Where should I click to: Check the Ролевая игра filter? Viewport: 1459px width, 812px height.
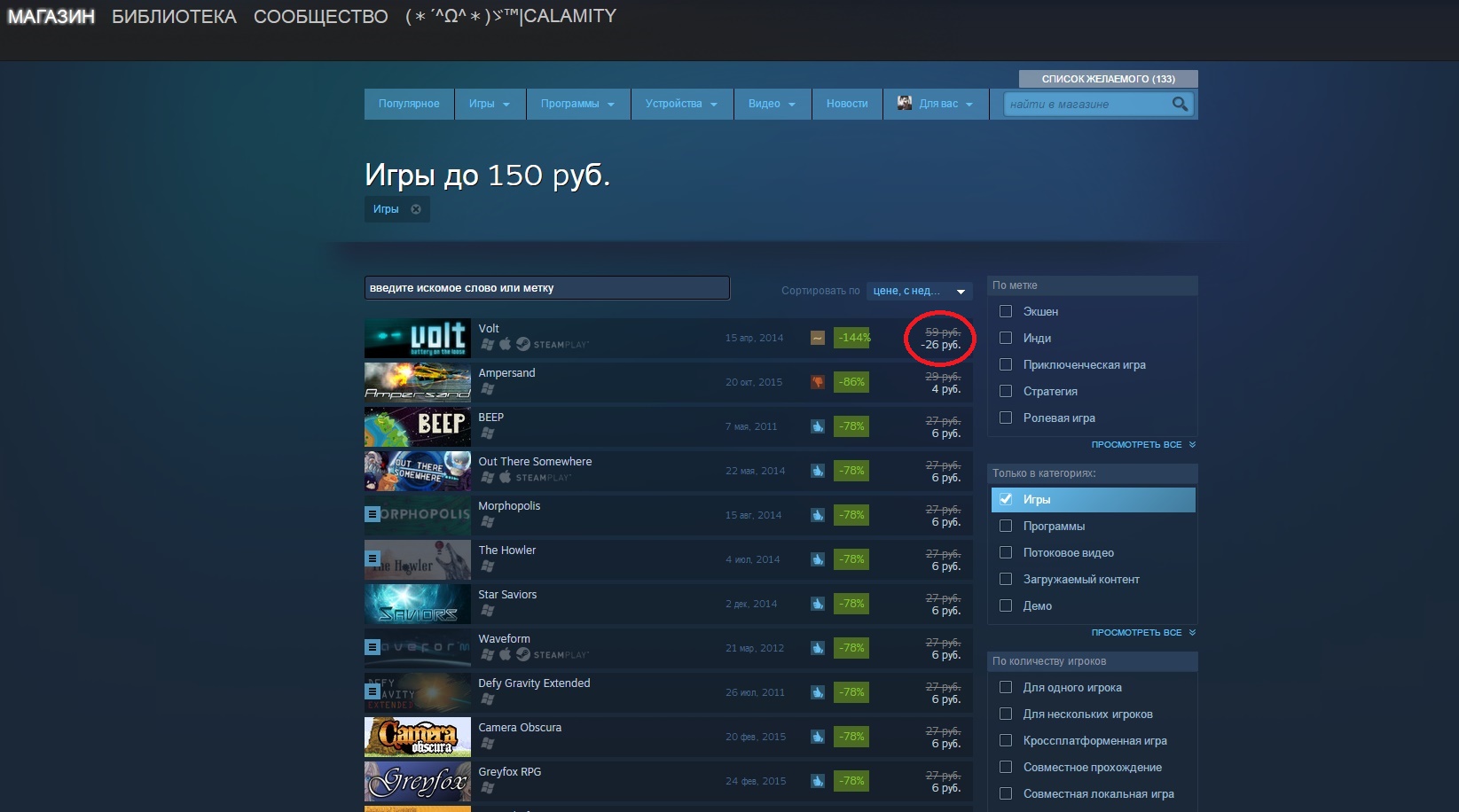1006,418
